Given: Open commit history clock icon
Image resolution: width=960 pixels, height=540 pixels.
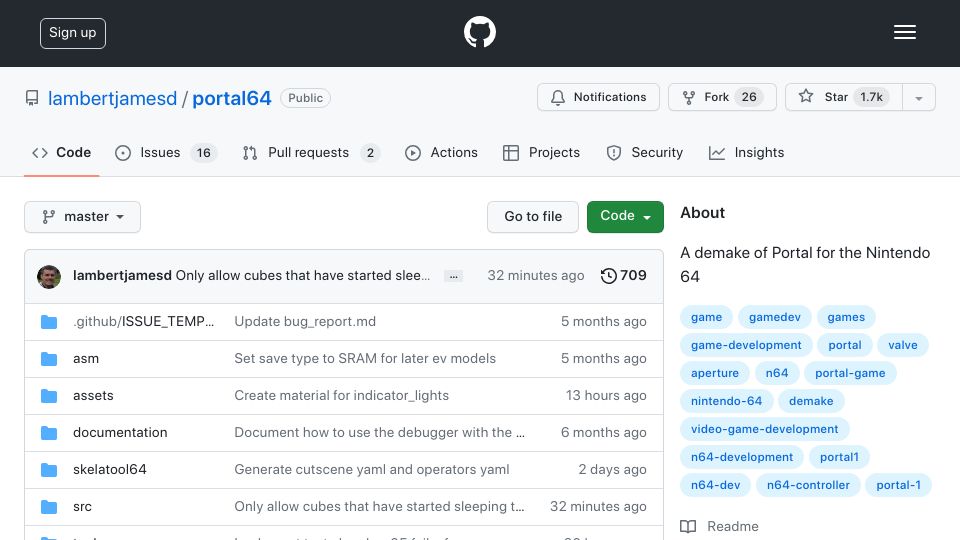Looking at the screenshot, I should (608, 276).
